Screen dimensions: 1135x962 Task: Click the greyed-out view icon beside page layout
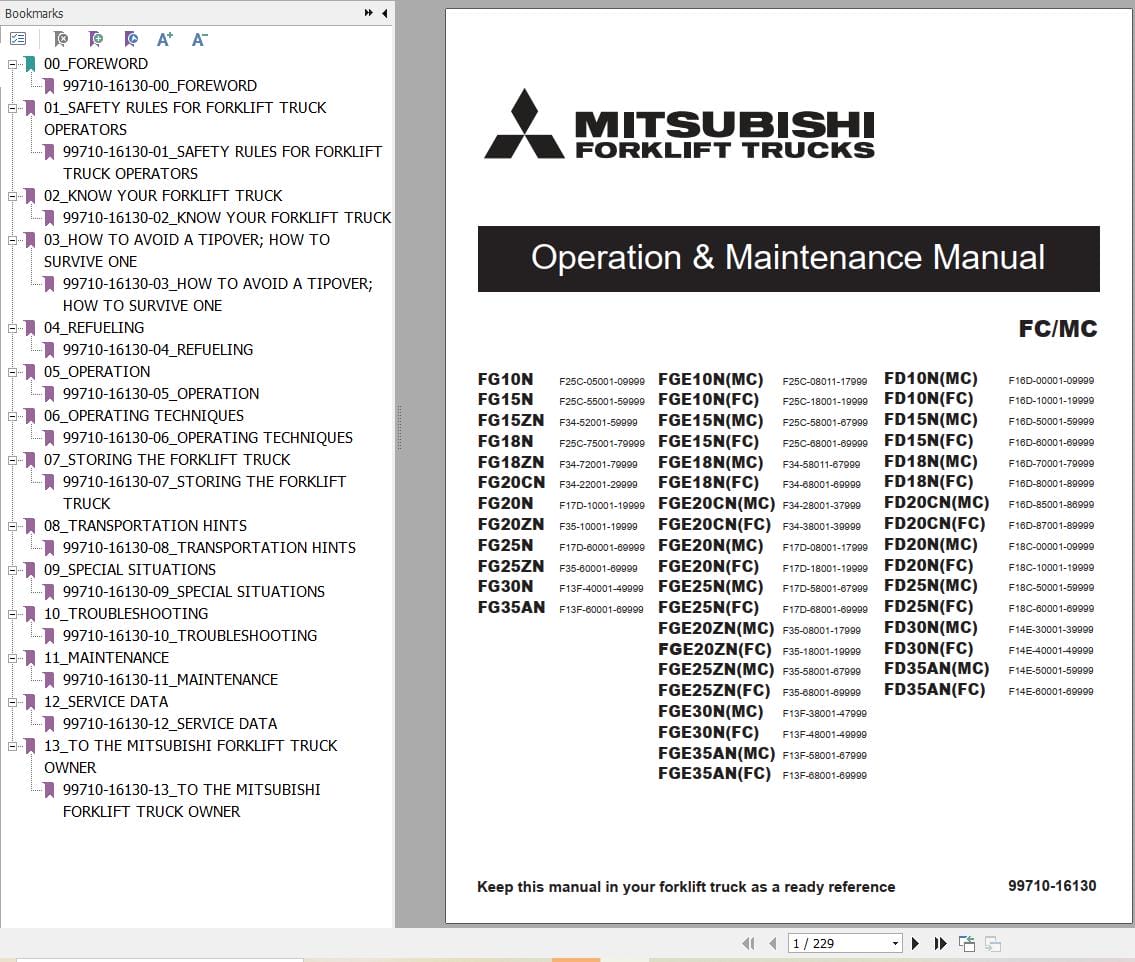pyautogui.click(x=992, y=943)
